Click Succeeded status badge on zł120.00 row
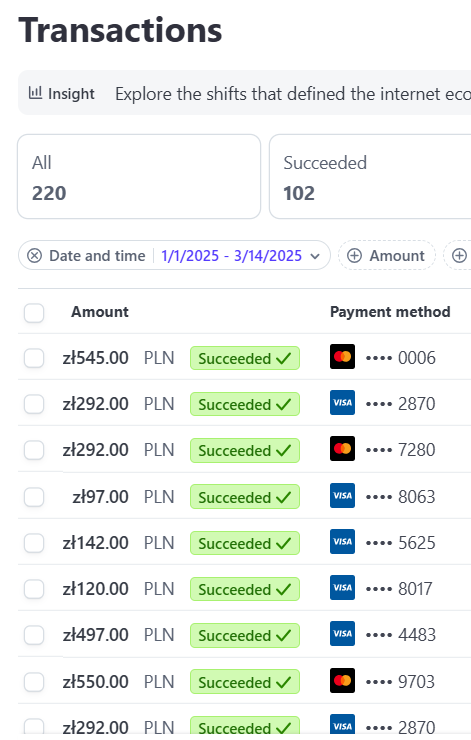The height and width of the screenshot is (740, 471). point(245,589)
